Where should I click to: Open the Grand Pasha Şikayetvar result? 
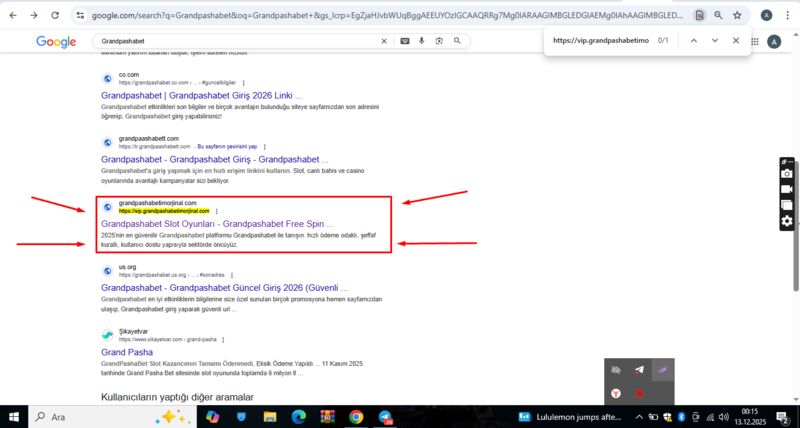pos(127,352)
